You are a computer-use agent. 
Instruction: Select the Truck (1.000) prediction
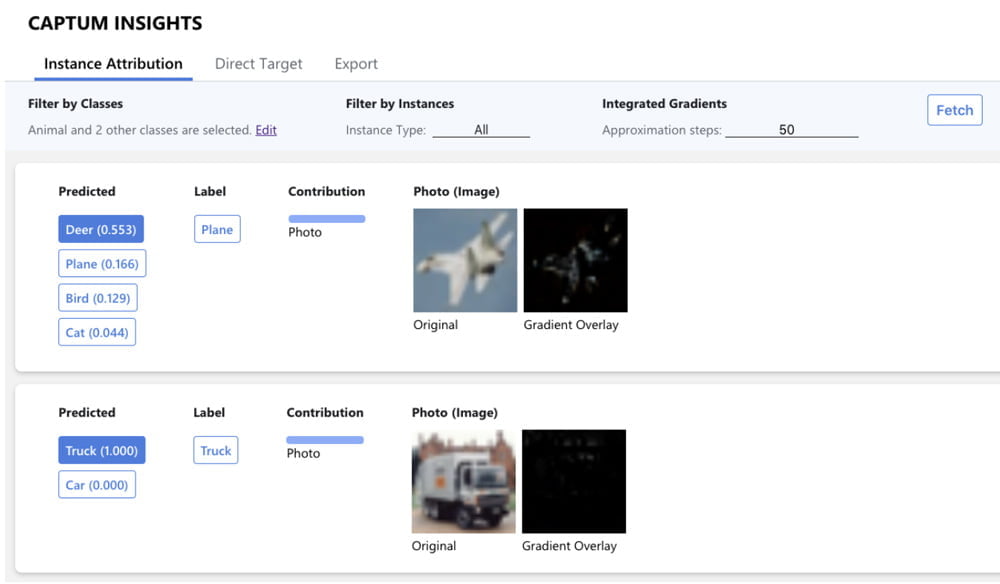102,451
